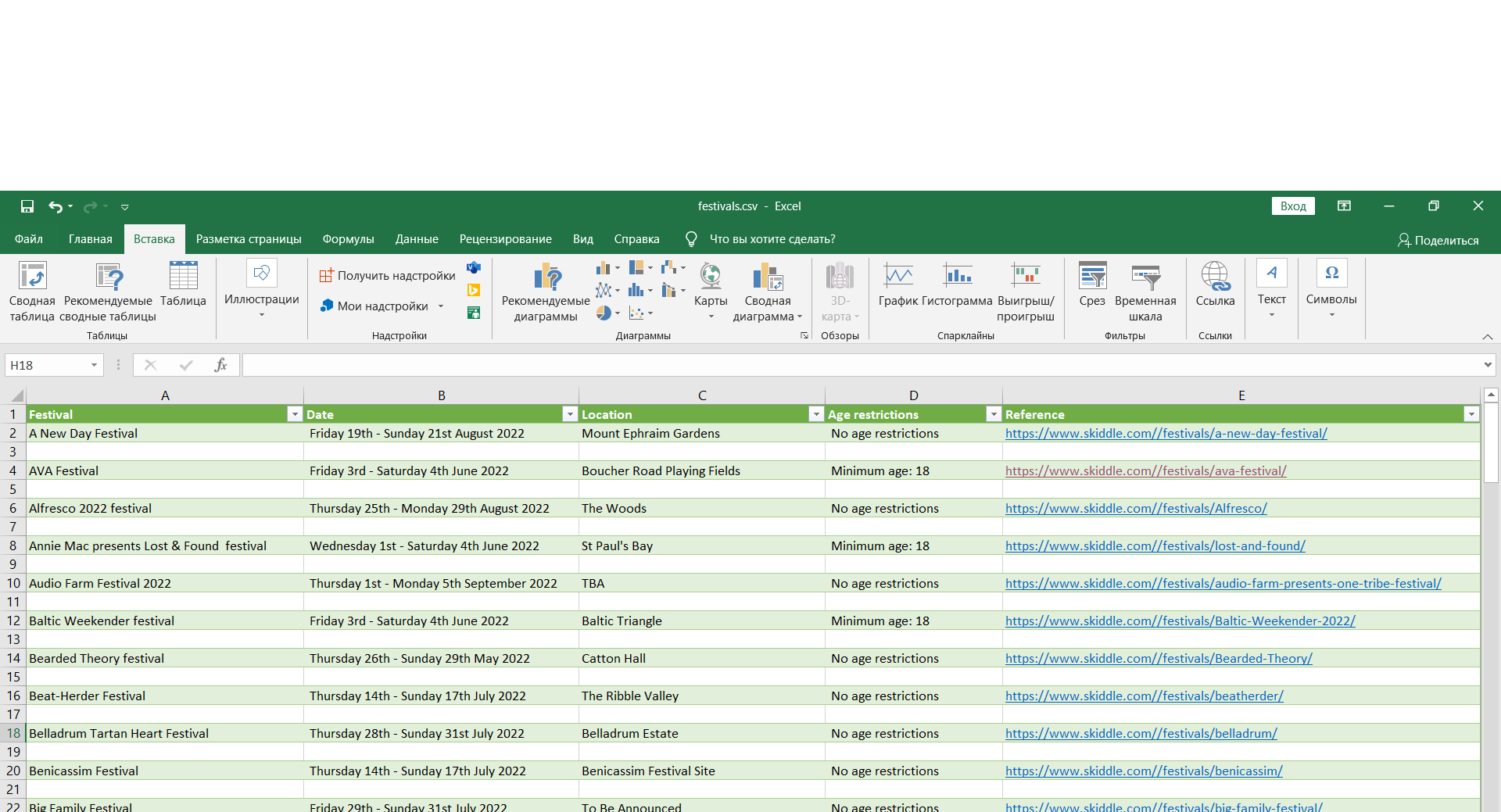Collapse the ribbon with the chevron
This screenshot has width=1501, height=812.
[1487, 337]
